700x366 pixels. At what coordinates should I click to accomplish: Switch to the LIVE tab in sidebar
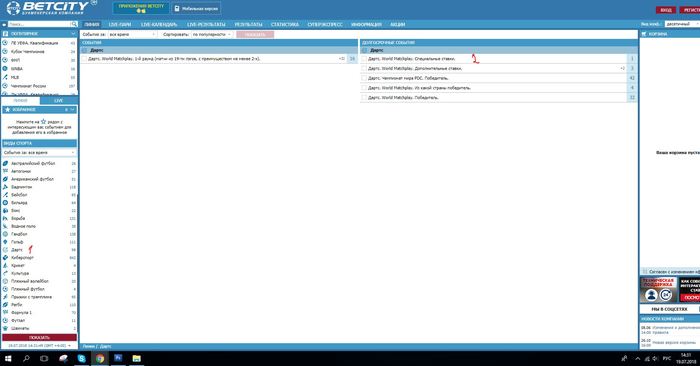58,101
